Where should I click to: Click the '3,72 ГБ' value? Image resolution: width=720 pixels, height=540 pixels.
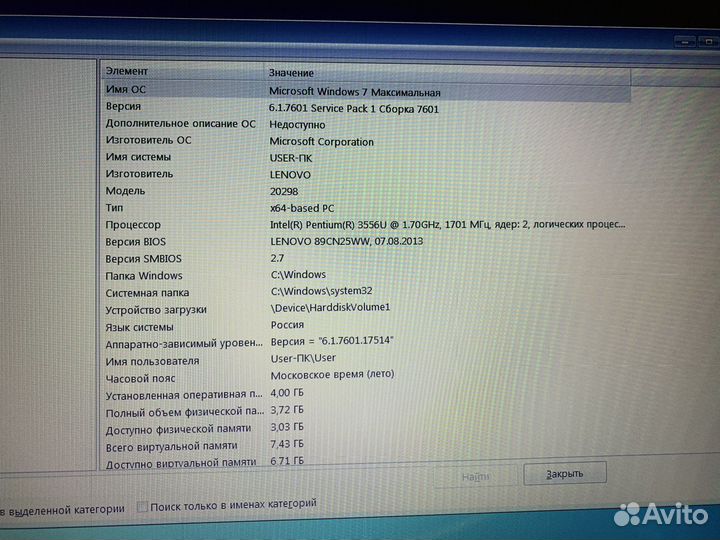(x=287, y=410)
